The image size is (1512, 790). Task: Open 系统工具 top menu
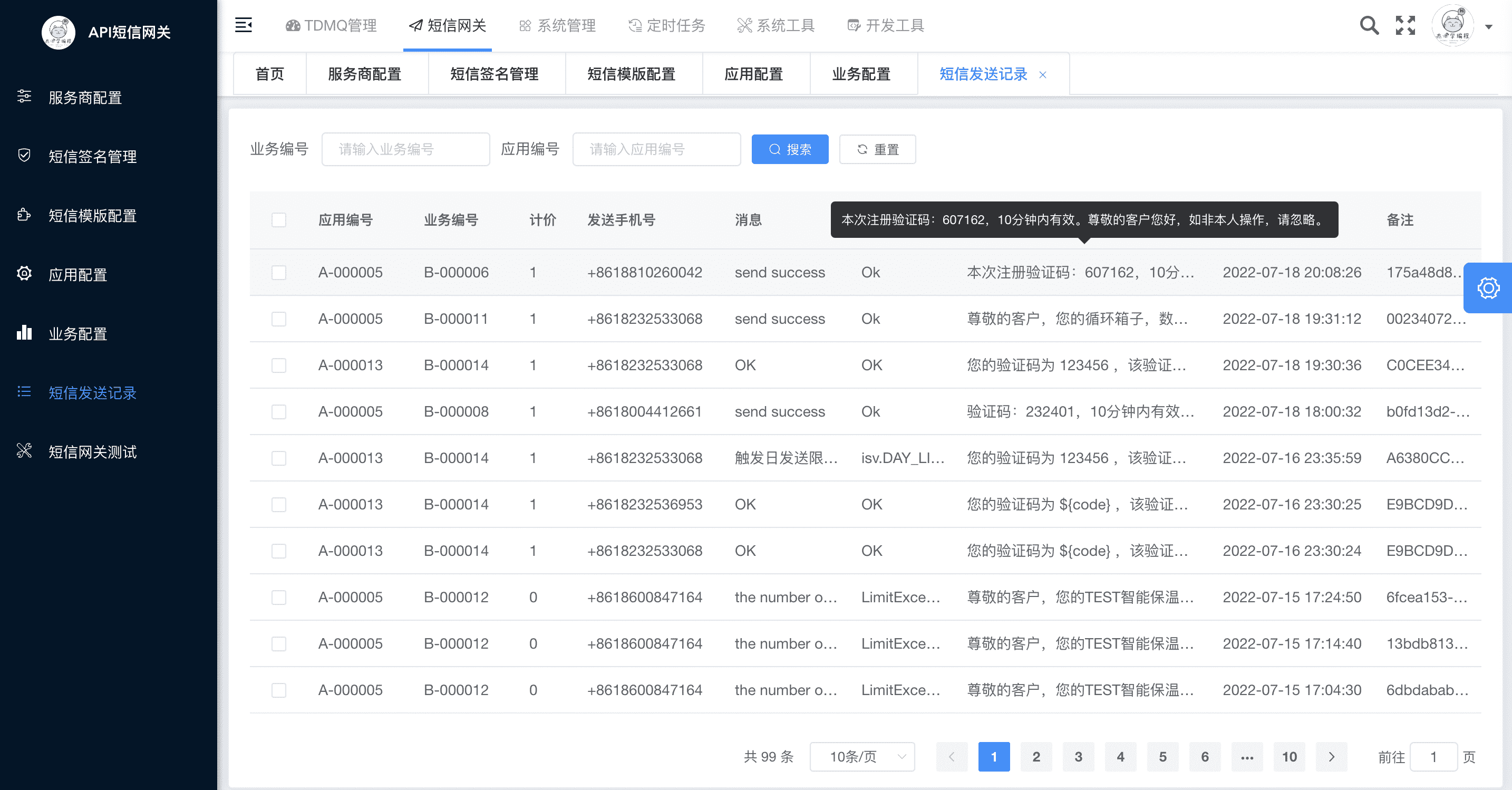coord(776,25)
